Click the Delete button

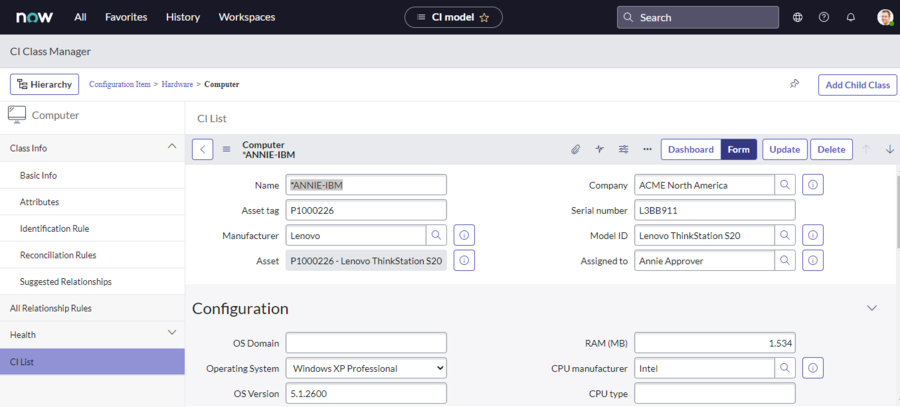pyautogui.click(x=831, y=149)
